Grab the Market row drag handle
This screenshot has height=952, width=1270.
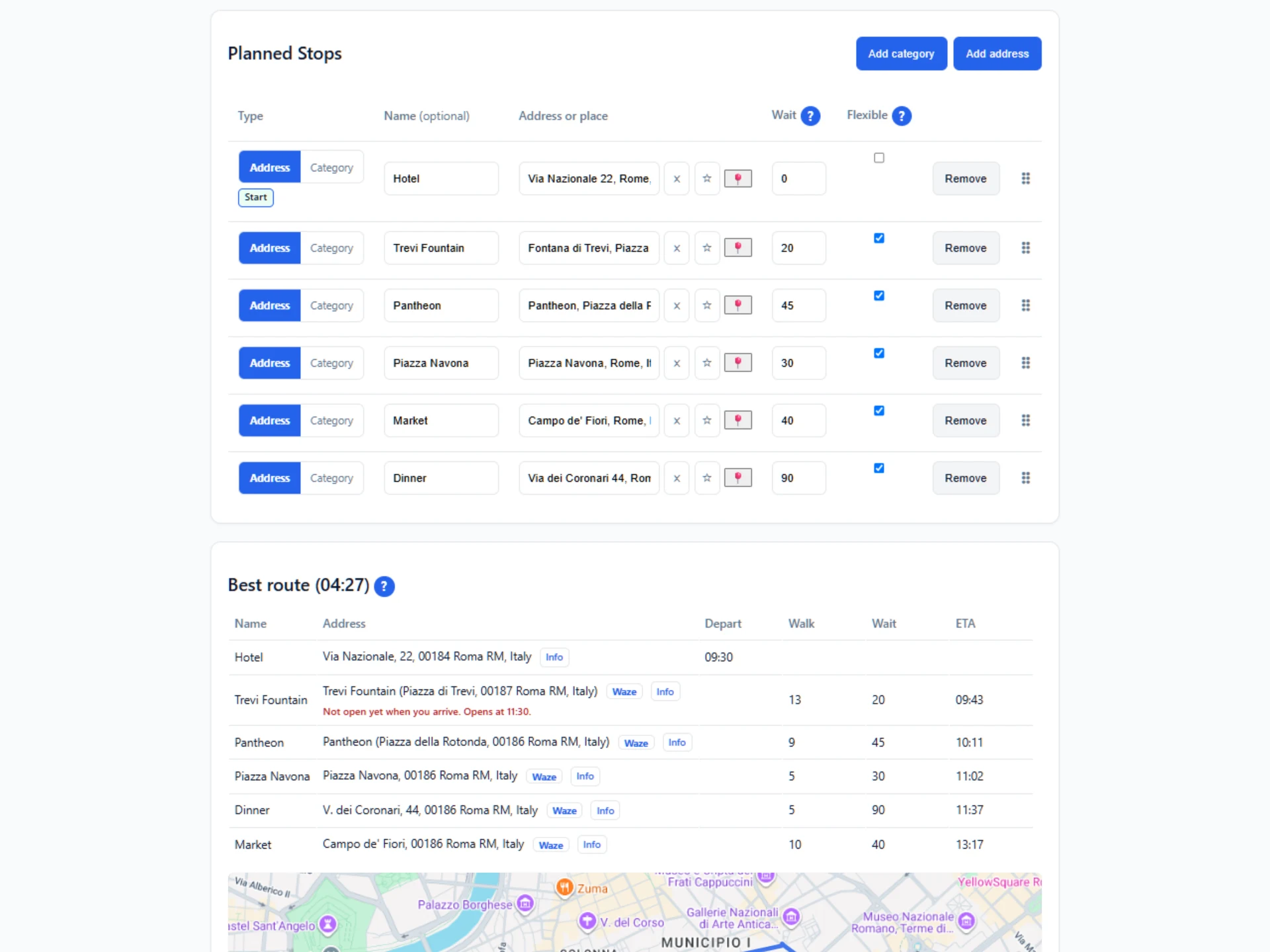[x=1026, y=420]
